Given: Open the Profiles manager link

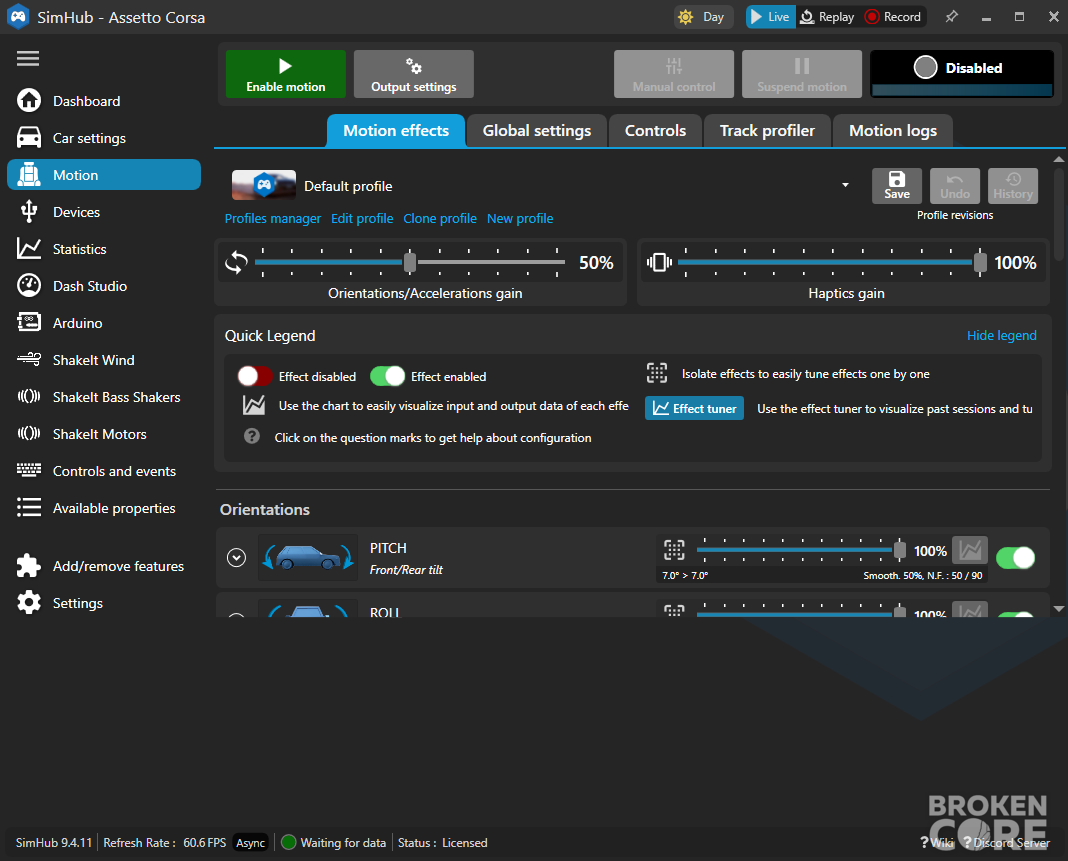Looking at the screenshot, I should (272, 219).
